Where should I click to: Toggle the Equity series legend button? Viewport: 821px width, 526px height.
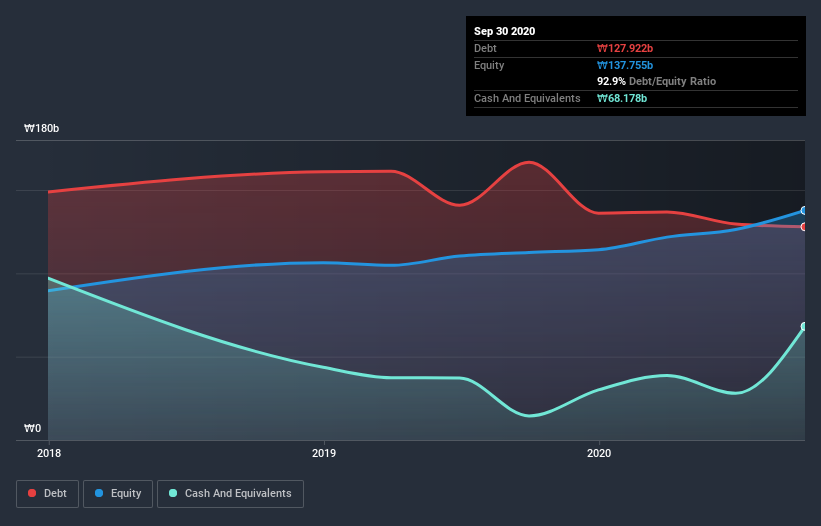pos(118,494)
